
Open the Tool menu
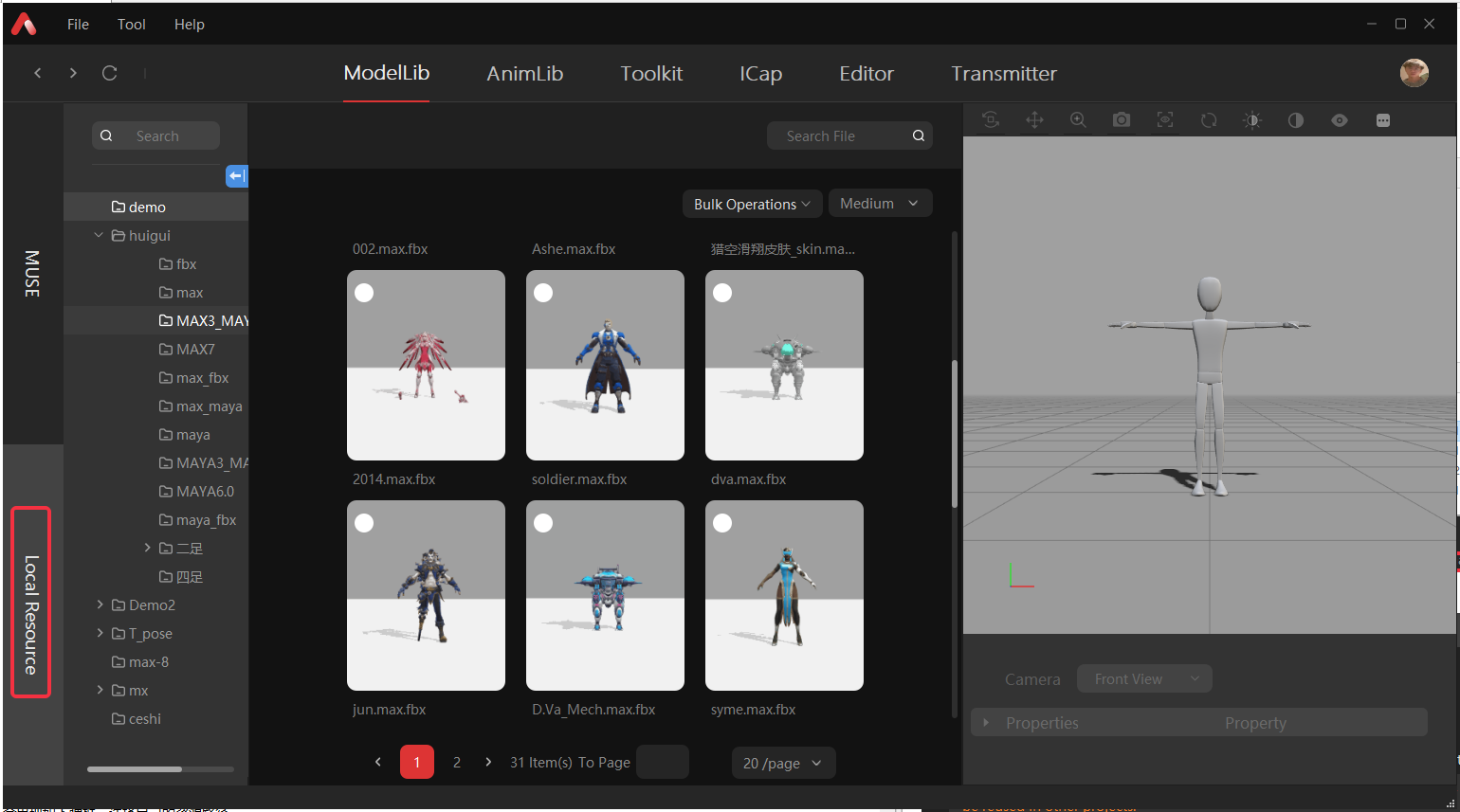pyautogui.click(x=132, y=25)
